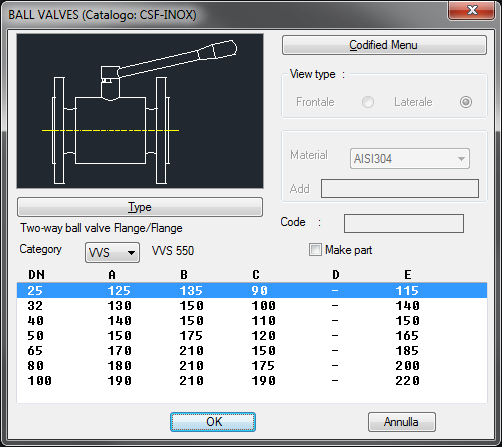Click the Code text field
This screenshot has width=502, height=447.
404,223
